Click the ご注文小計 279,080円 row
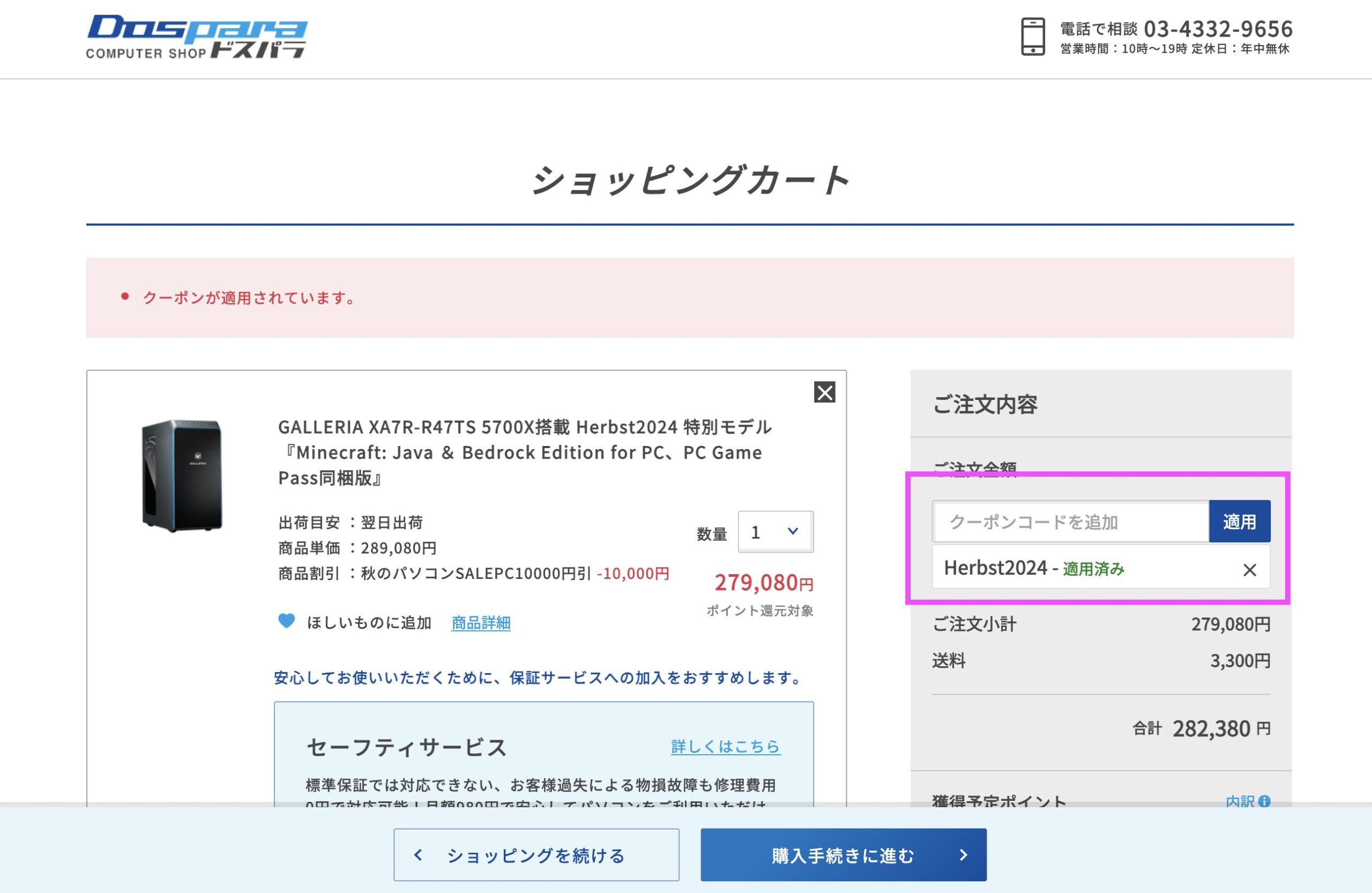 1101,624
